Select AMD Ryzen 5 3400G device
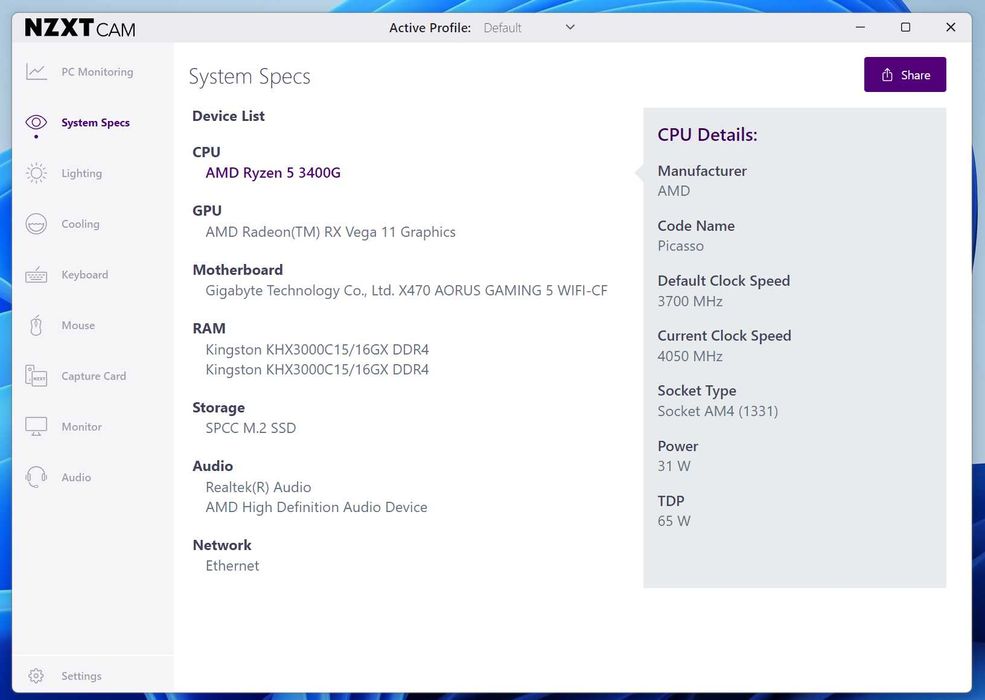The height and width of the screenshot is (700, 985). pyautogui.click(x=273, y=173)
